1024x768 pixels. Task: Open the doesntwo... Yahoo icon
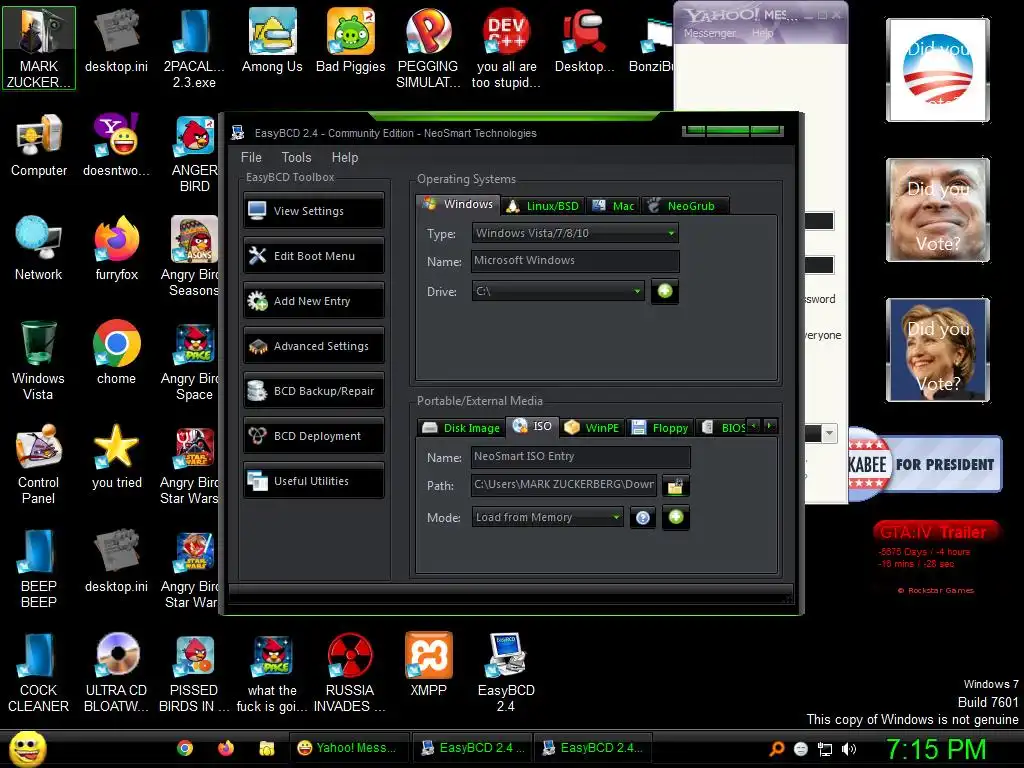coord(116,145)
